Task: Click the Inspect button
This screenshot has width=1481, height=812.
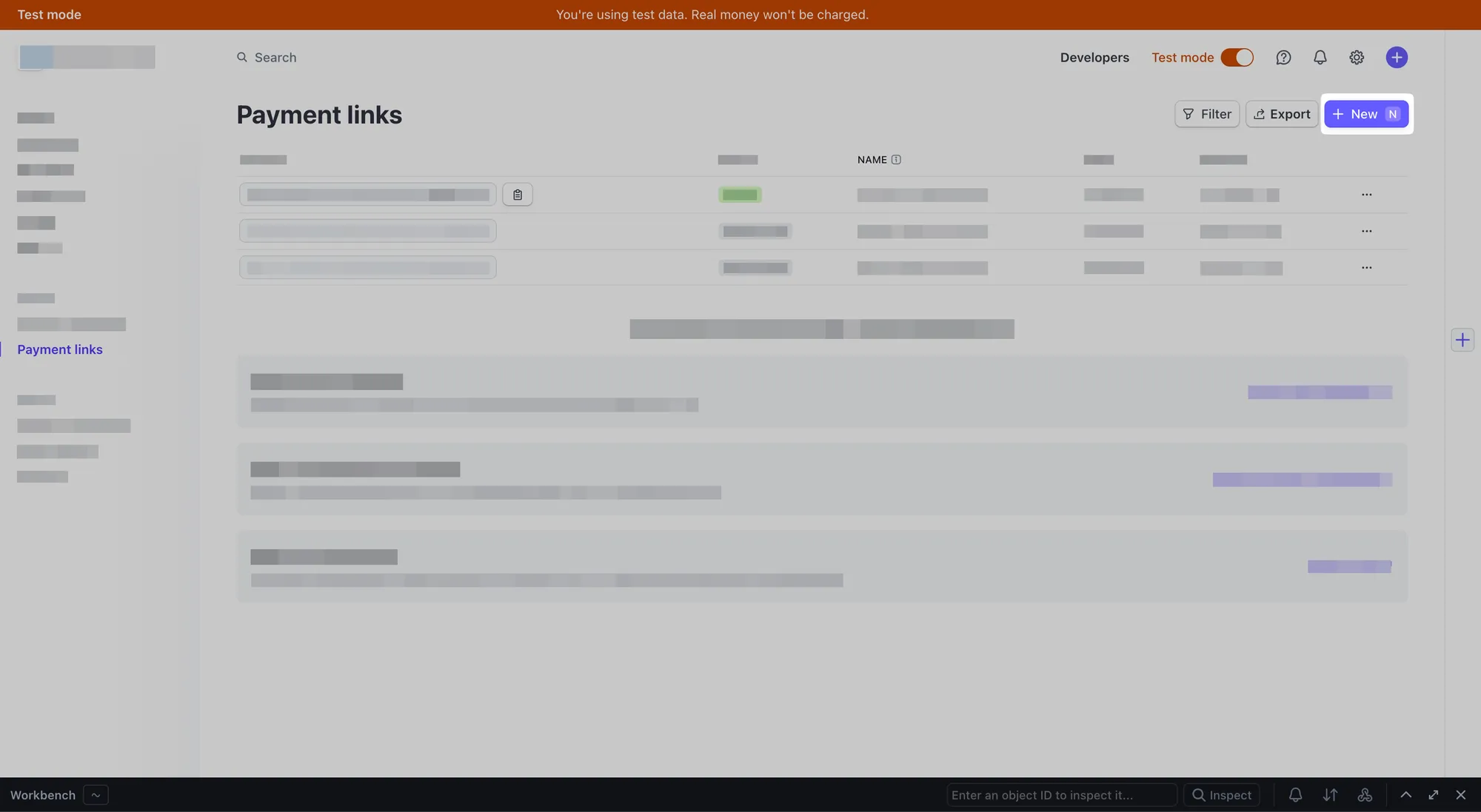Action: click(1221, 795)
